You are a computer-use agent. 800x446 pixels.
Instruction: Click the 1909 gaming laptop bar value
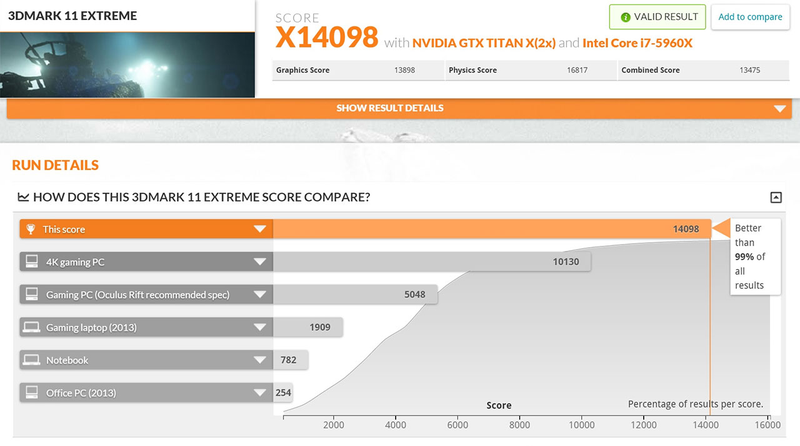click(320, 327)
